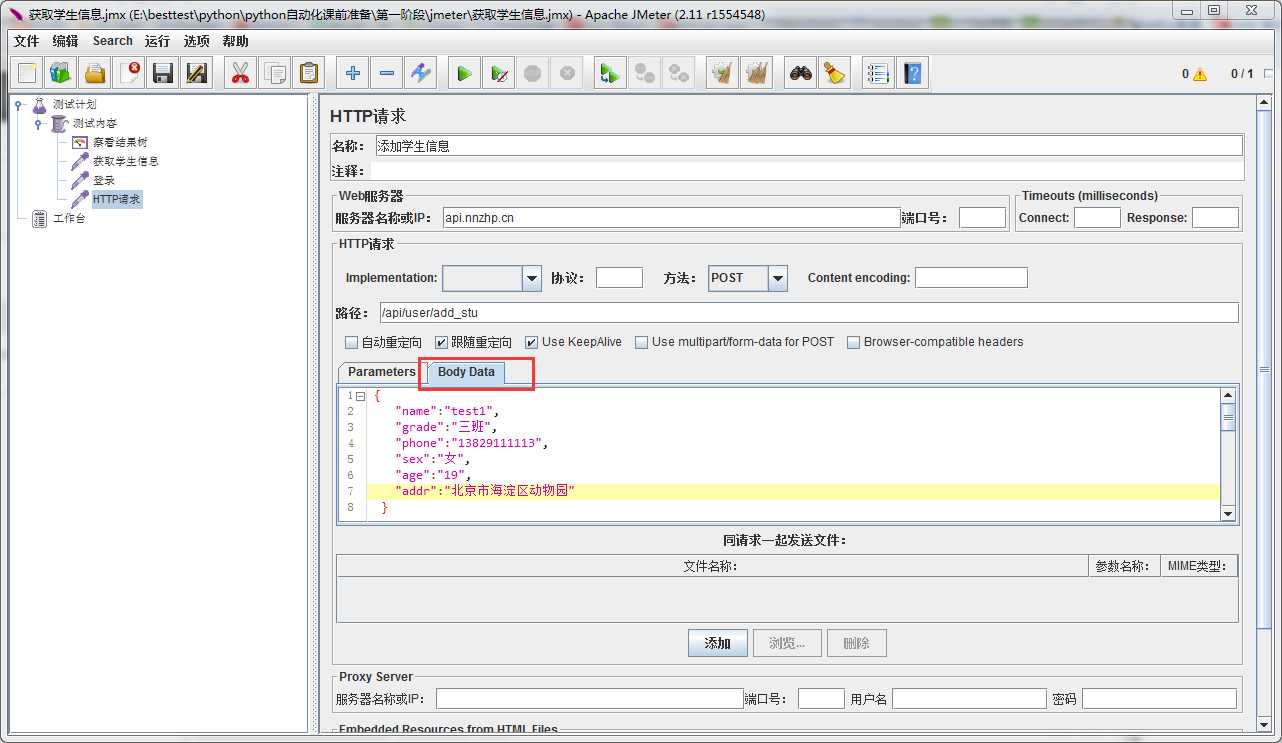This screenshot has height=743, width=1282.
Task: Click the 添加 button under files table
Action: 717,643
